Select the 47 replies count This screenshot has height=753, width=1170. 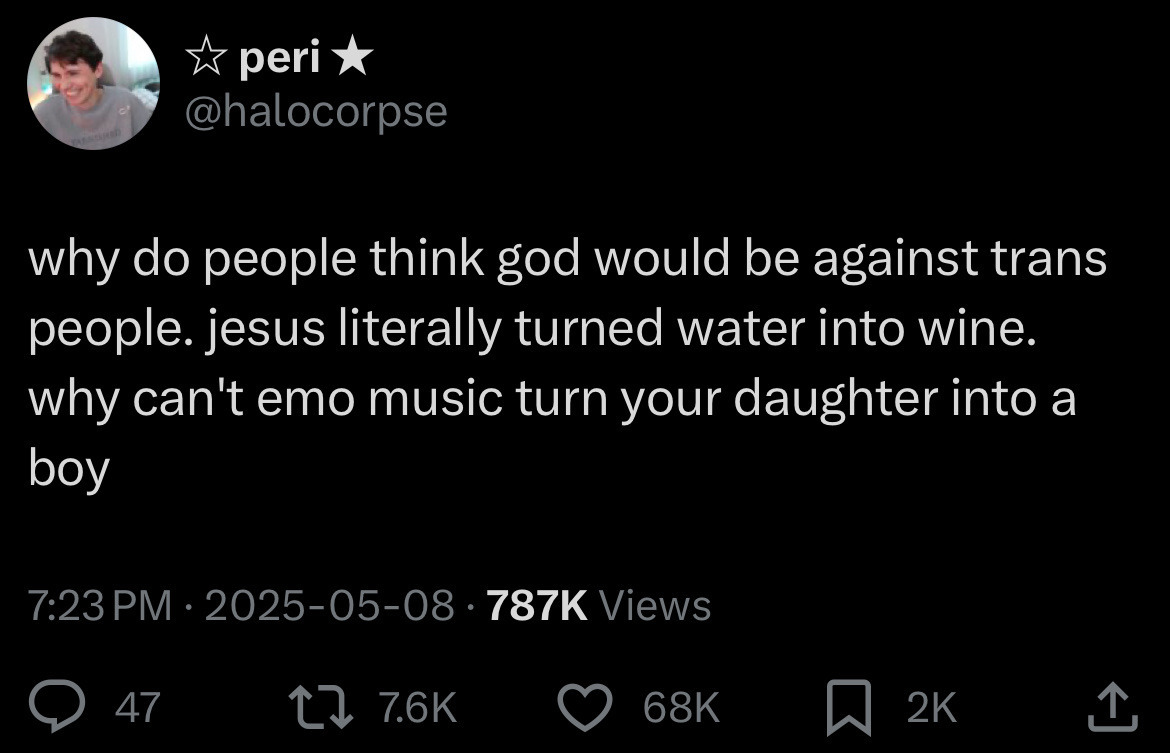pyautogui.click(x=137, y=707)
